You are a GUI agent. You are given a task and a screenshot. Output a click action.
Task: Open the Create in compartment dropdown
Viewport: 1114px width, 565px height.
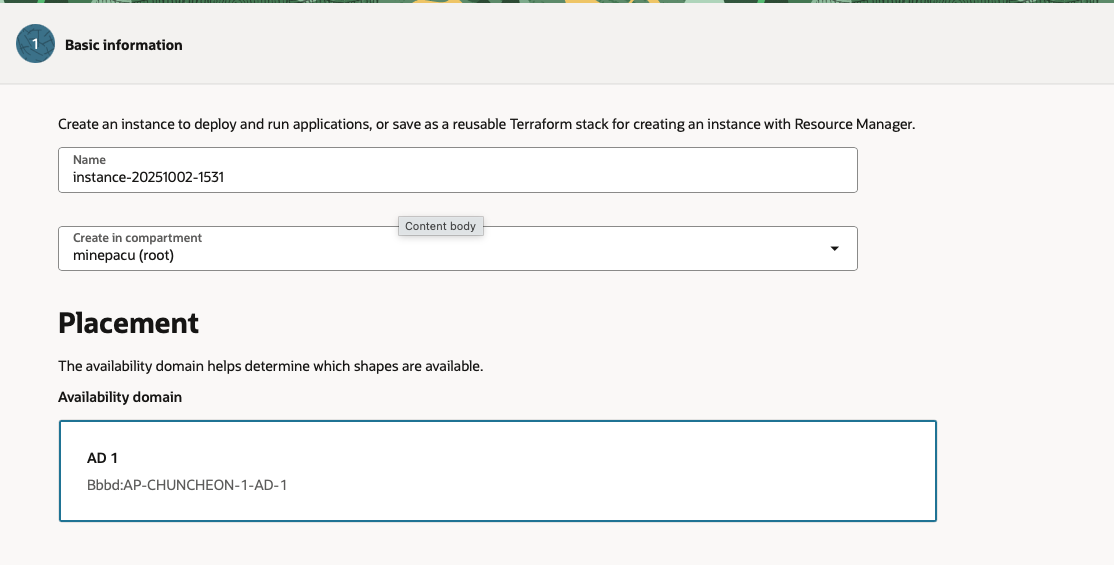tap(457, 248)
